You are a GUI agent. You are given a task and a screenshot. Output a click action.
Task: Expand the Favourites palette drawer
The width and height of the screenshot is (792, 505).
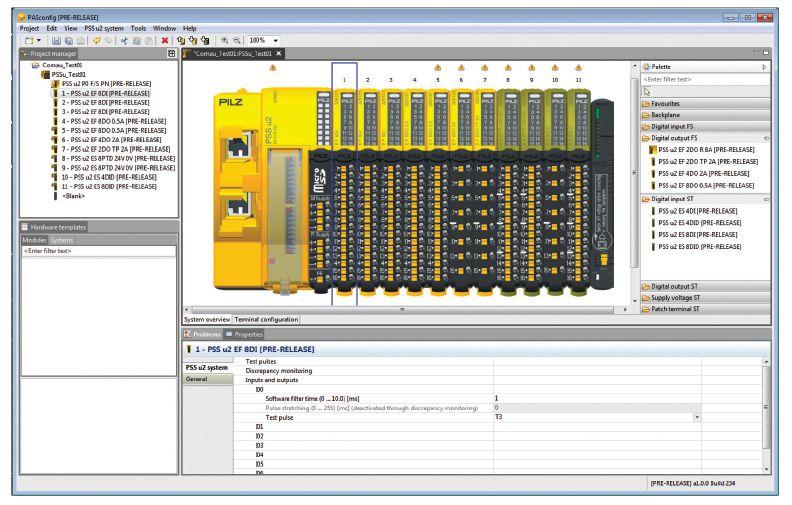pyautogui.click(x=706, y=104)
